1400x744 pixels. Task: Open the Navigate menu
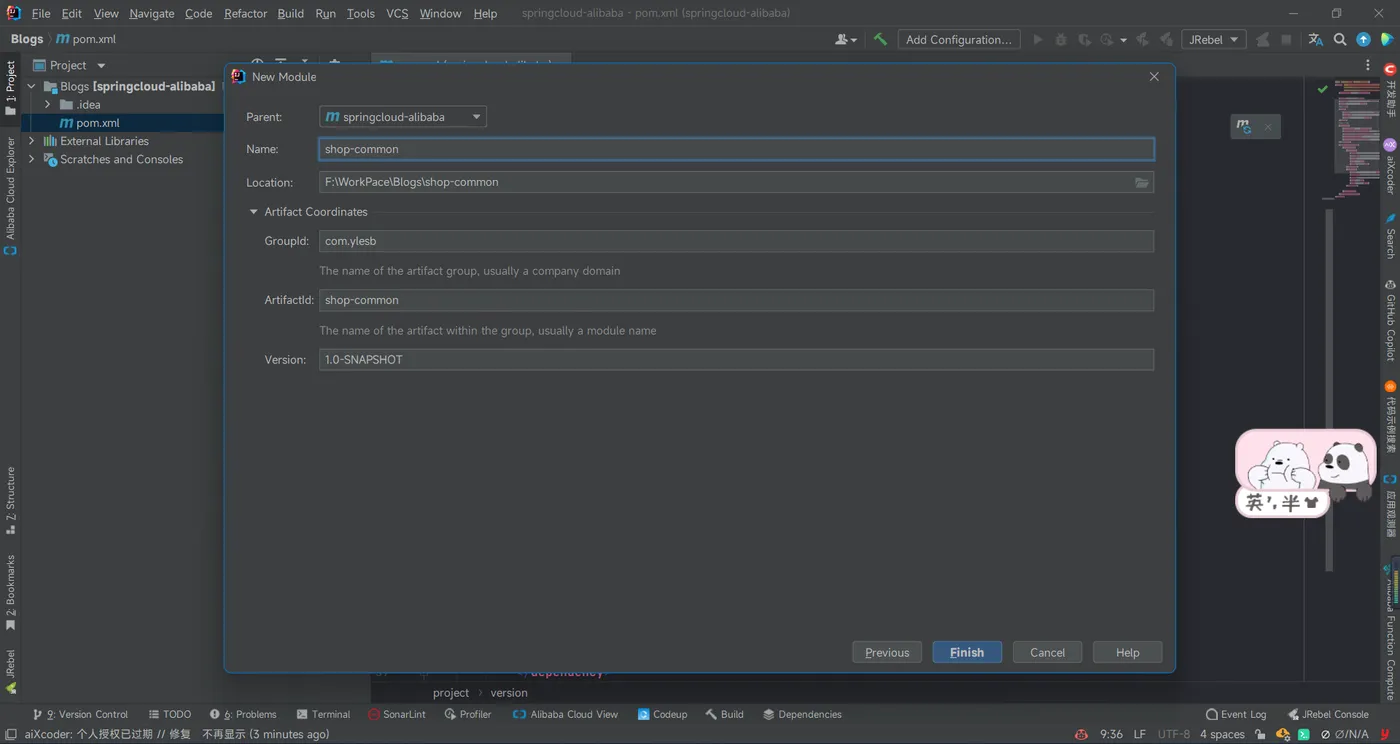pos(152,13)
